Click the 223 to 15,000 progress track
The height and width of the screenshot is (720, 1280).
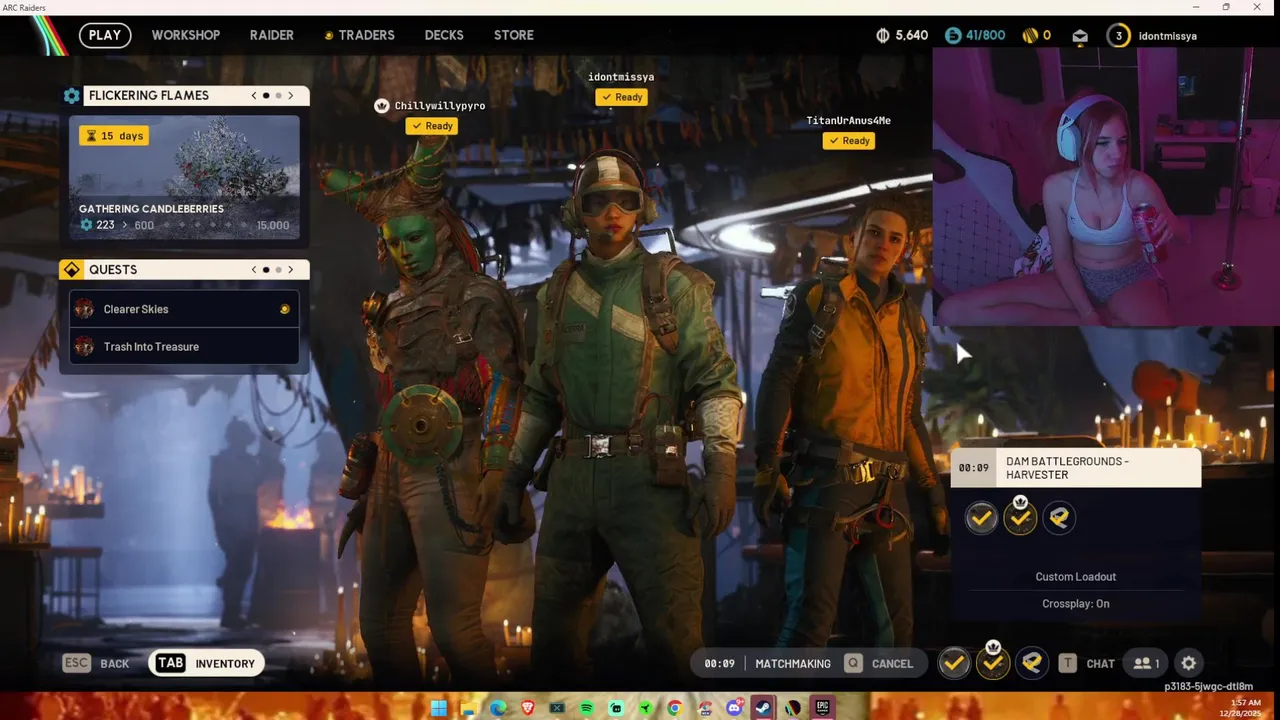point(185,225)
